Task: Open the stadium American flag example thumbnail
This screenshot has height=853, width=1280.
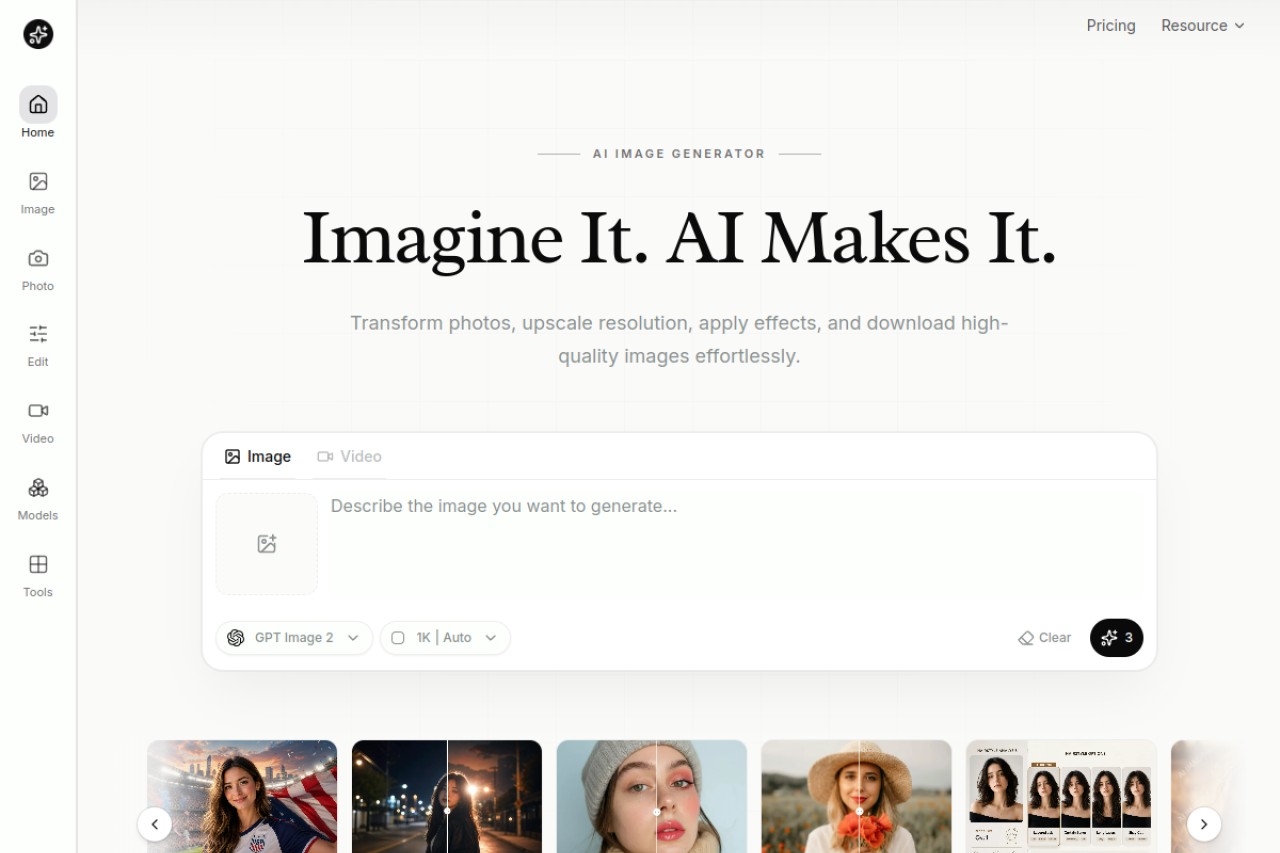Action: (242, 796)
